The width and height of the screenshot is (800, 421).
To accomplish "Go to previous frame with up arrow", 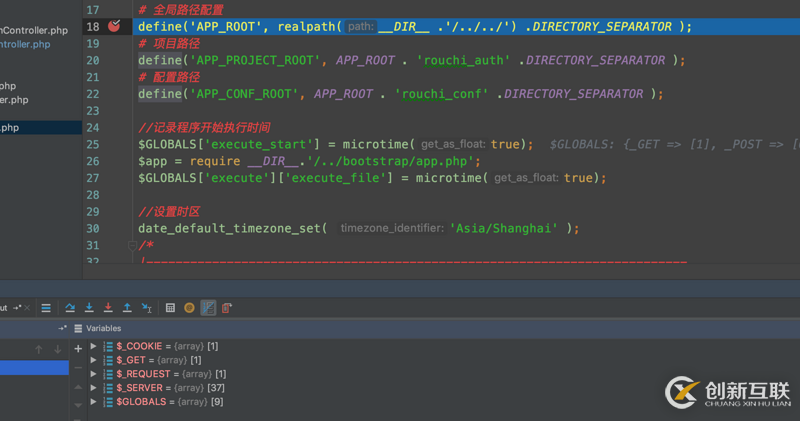I will click(39, 349).
